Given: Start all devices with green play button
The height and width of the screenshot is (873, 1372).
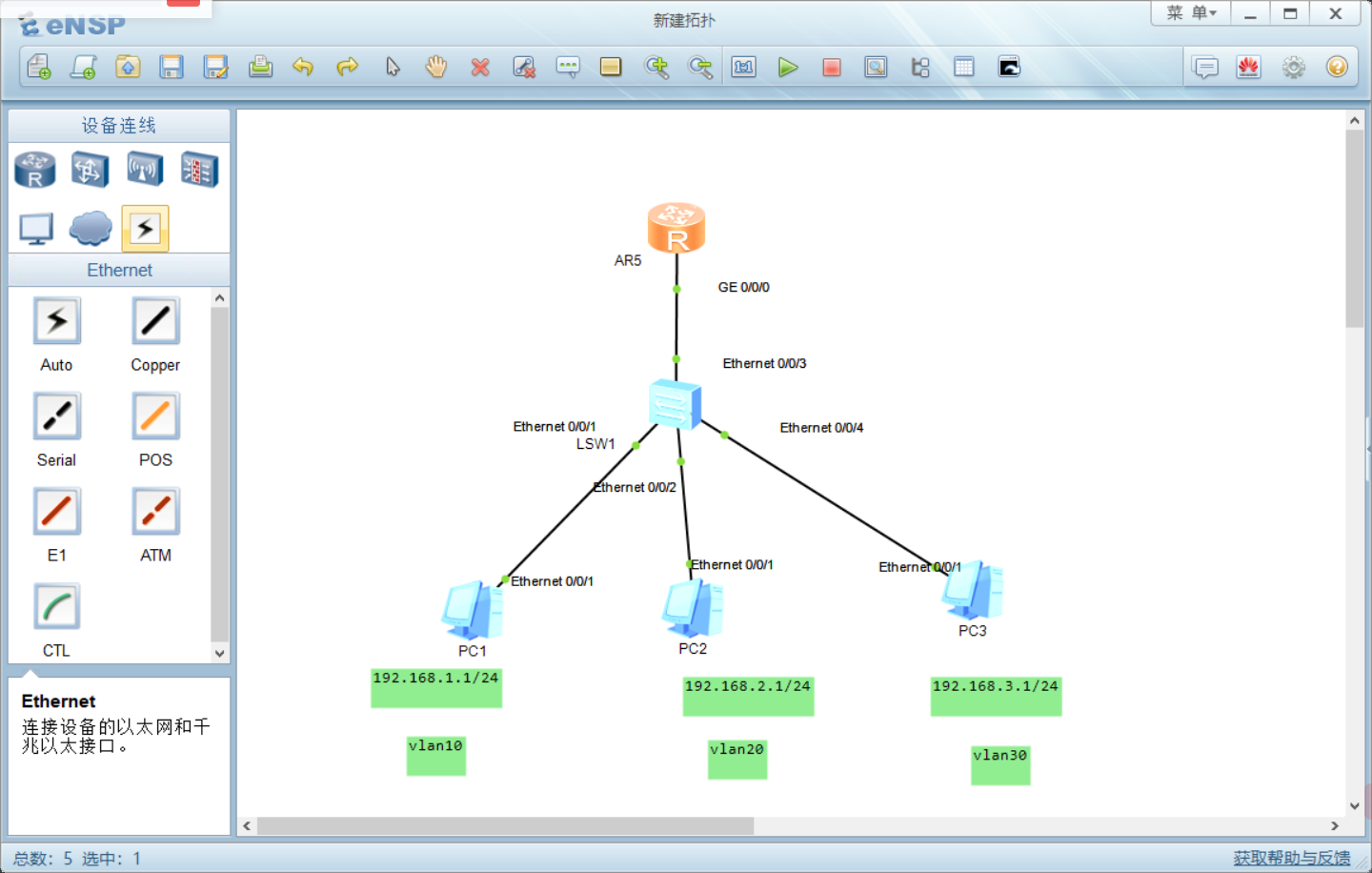Looking at the screenshot, I should [788, 67].
